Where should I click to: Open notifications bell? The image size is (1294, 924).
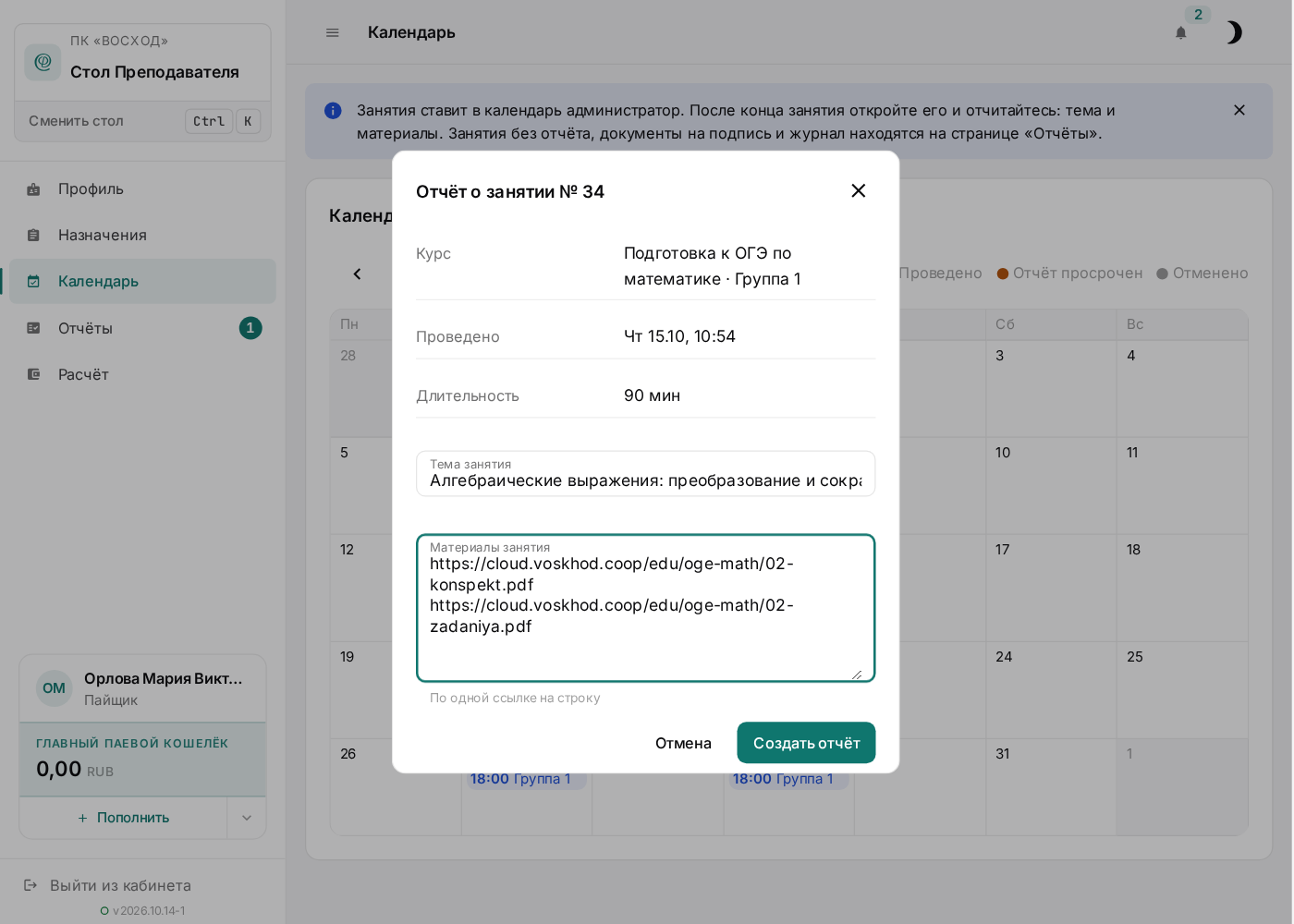point(1180,33)
